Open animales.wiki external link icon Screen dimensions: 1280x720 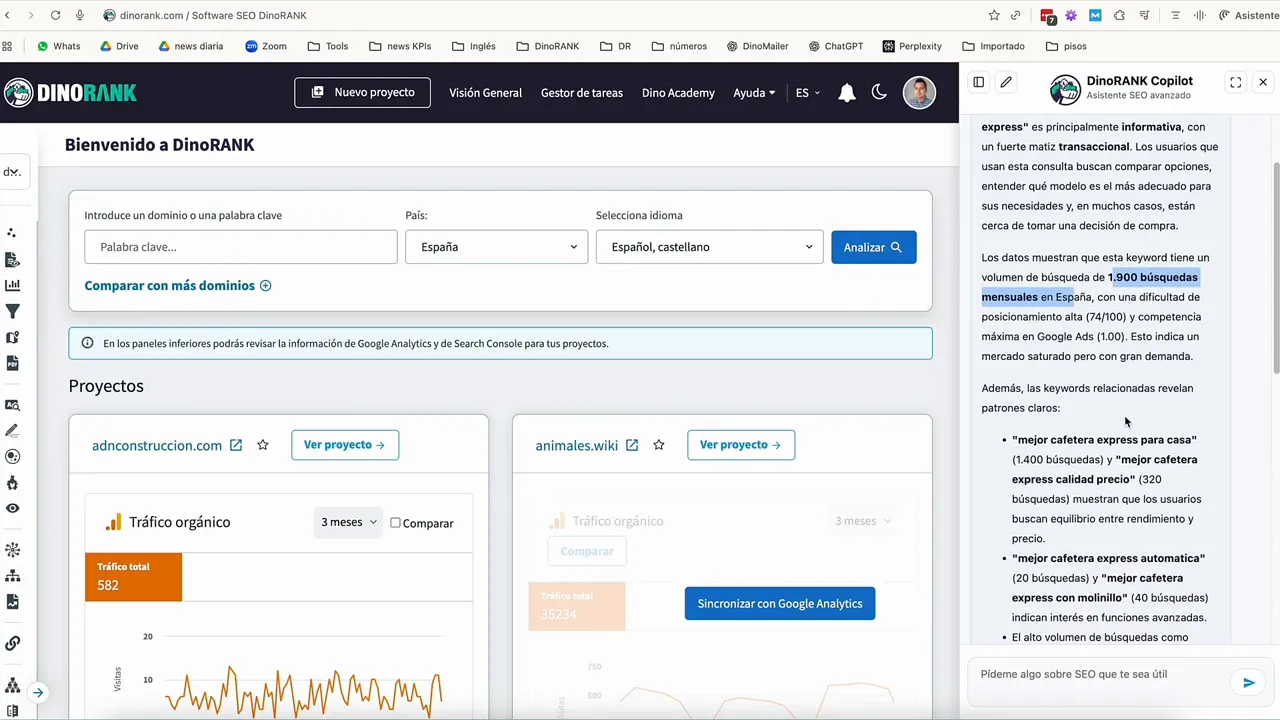click(632, 445)
